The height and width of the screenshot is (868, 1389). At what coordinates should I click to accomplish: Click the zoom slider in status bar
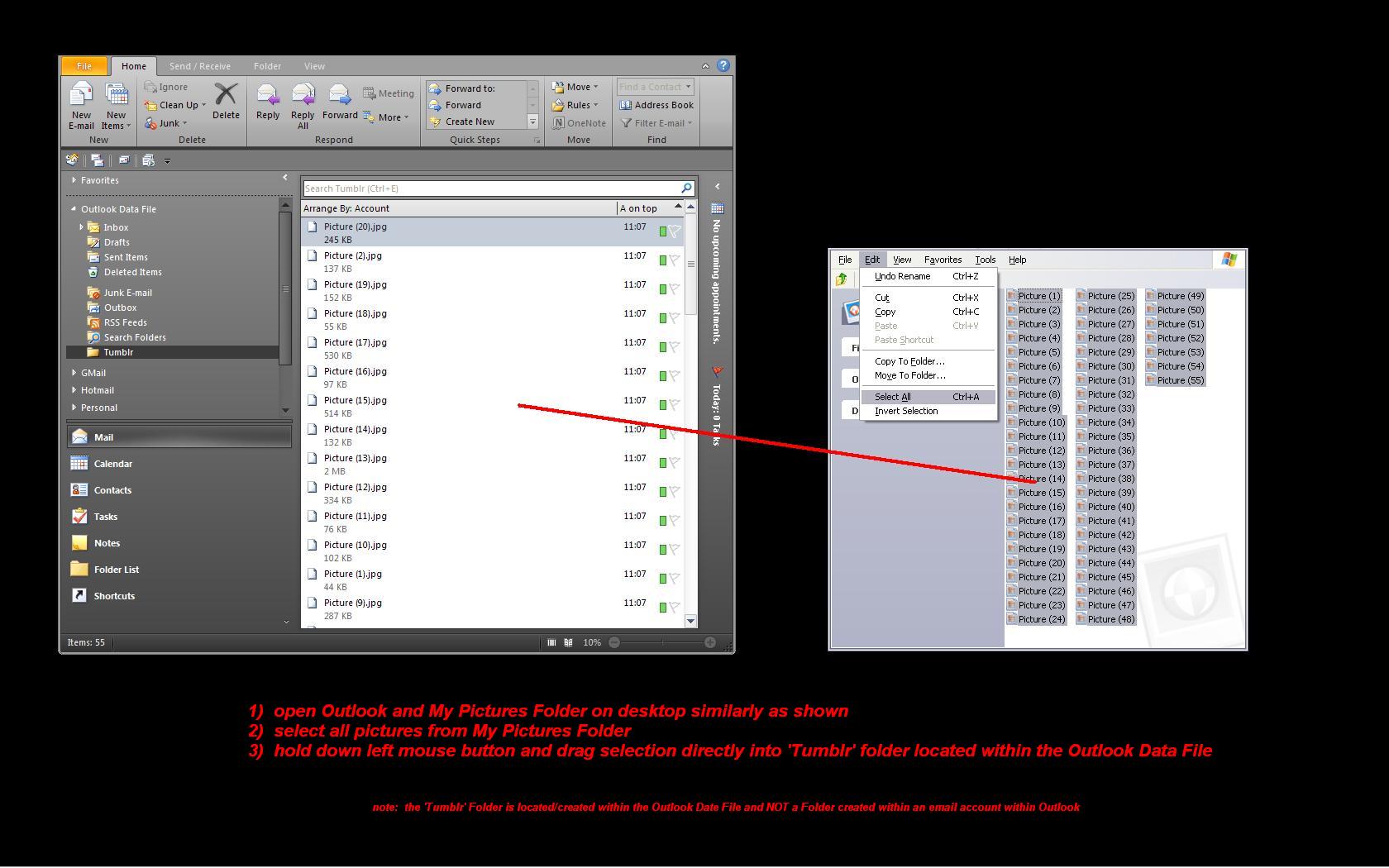[x=661, y=642]
